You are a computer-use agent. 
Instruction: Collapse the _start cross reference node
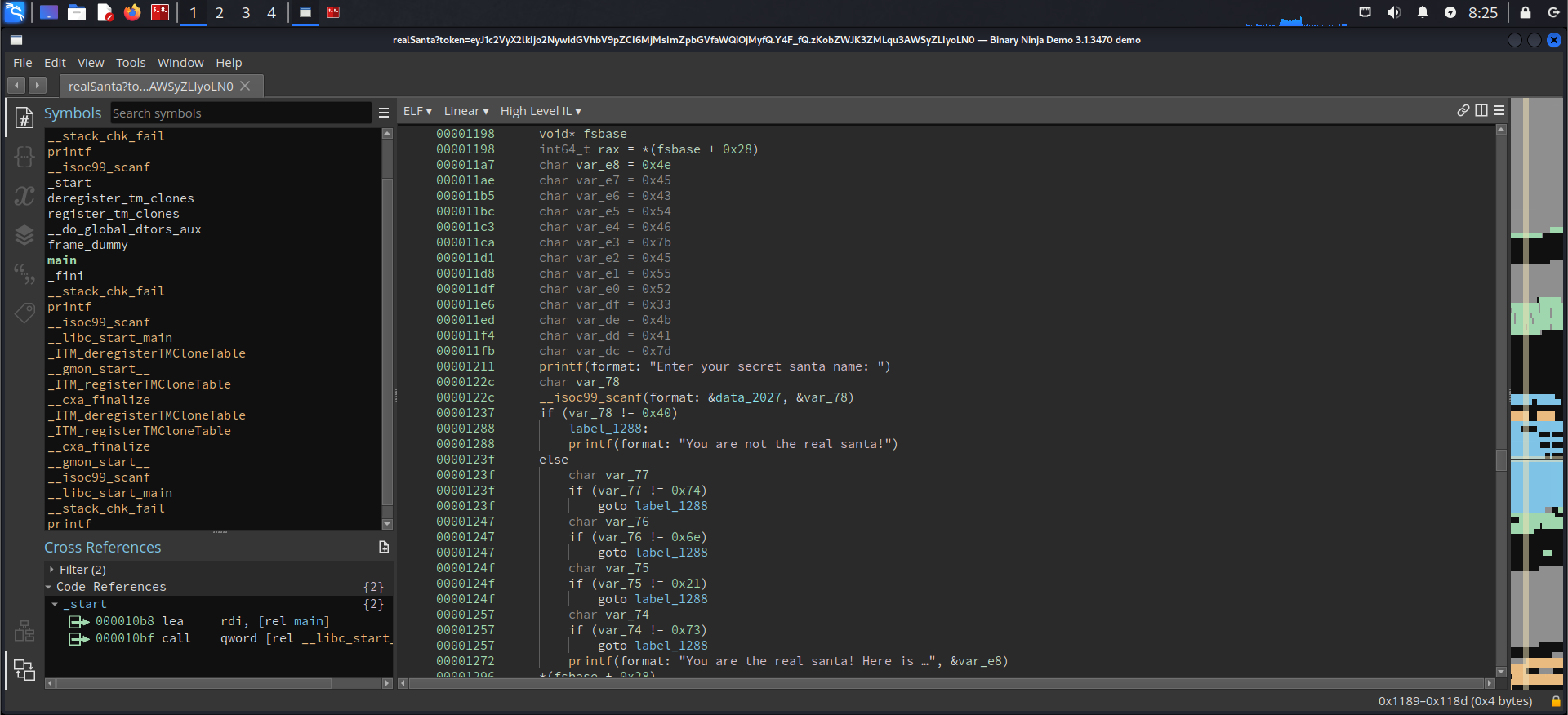click(x=55, y=604)
